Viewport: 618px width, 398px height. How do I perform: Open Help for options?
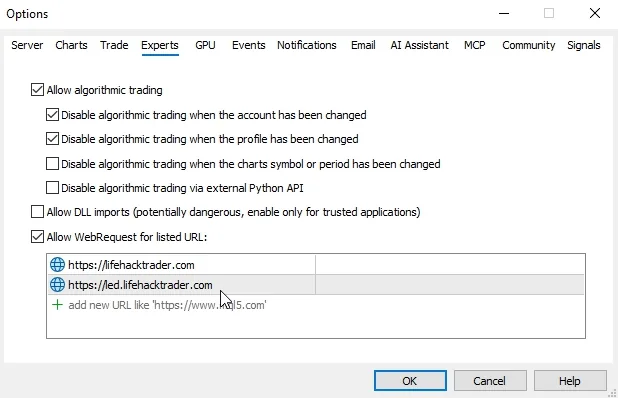tap(570, 381)
